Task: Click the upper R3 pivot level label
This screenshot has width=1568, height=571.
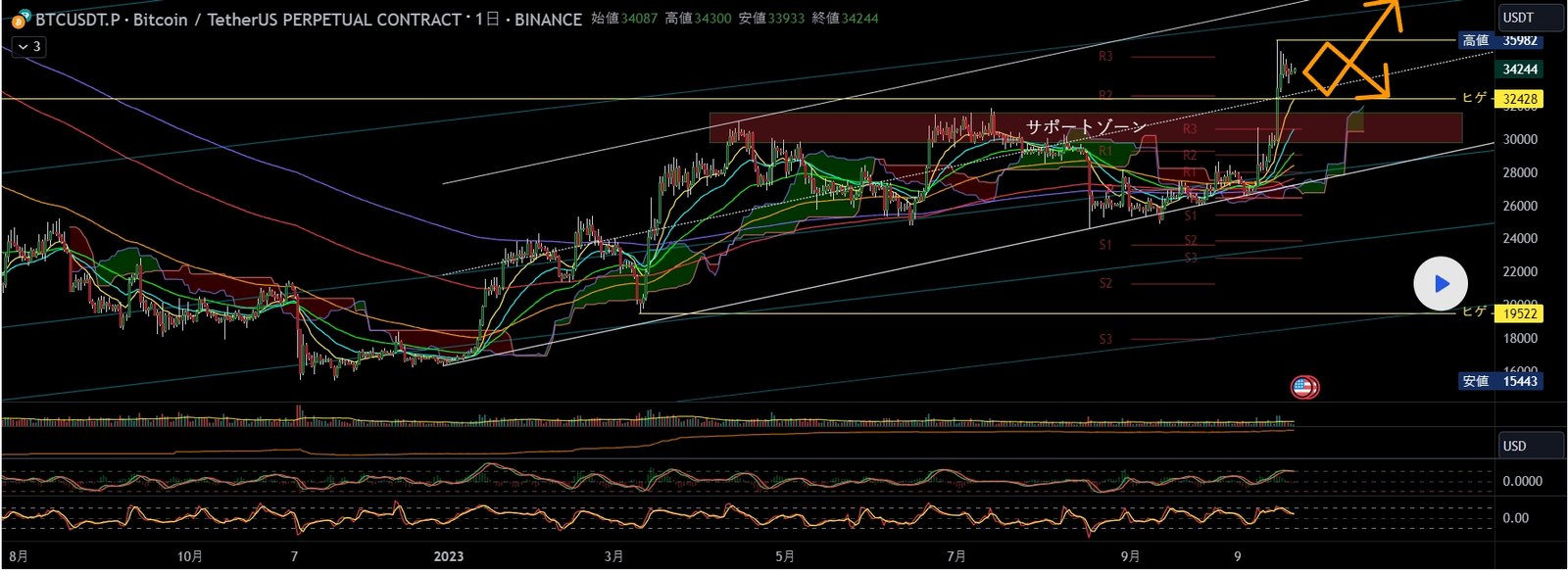Action: click(1105, 57)
